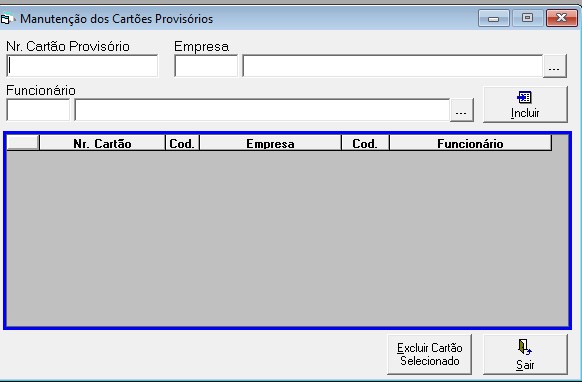This screenshot has height=382, width=582.
Task: Click Cod. header before Empresa column
Action: (182, 143)
